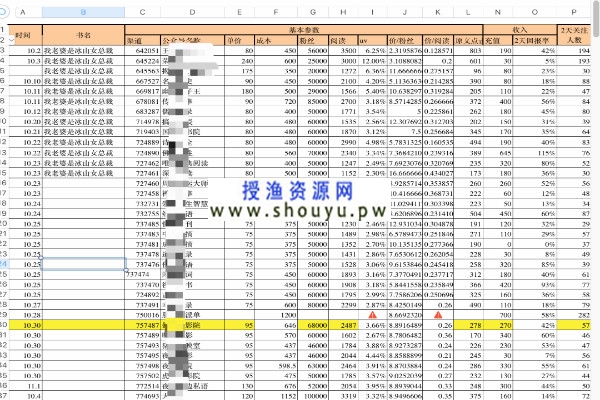The image size is (600, 400).
Task: Click date cell 11.1
Action: [x=26, y=386]
